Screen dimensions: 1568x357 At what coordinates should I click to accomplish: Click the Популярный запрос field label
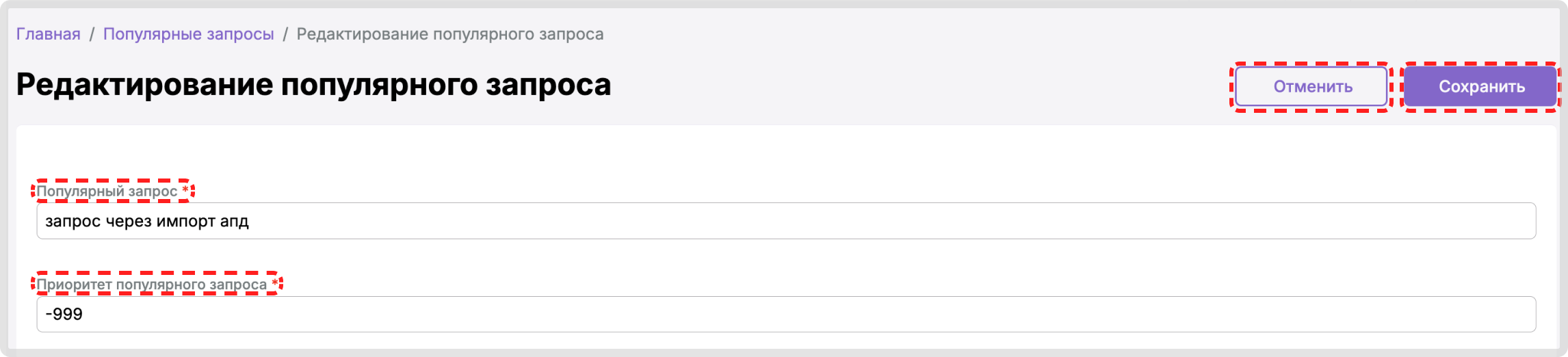pos(107,191)
